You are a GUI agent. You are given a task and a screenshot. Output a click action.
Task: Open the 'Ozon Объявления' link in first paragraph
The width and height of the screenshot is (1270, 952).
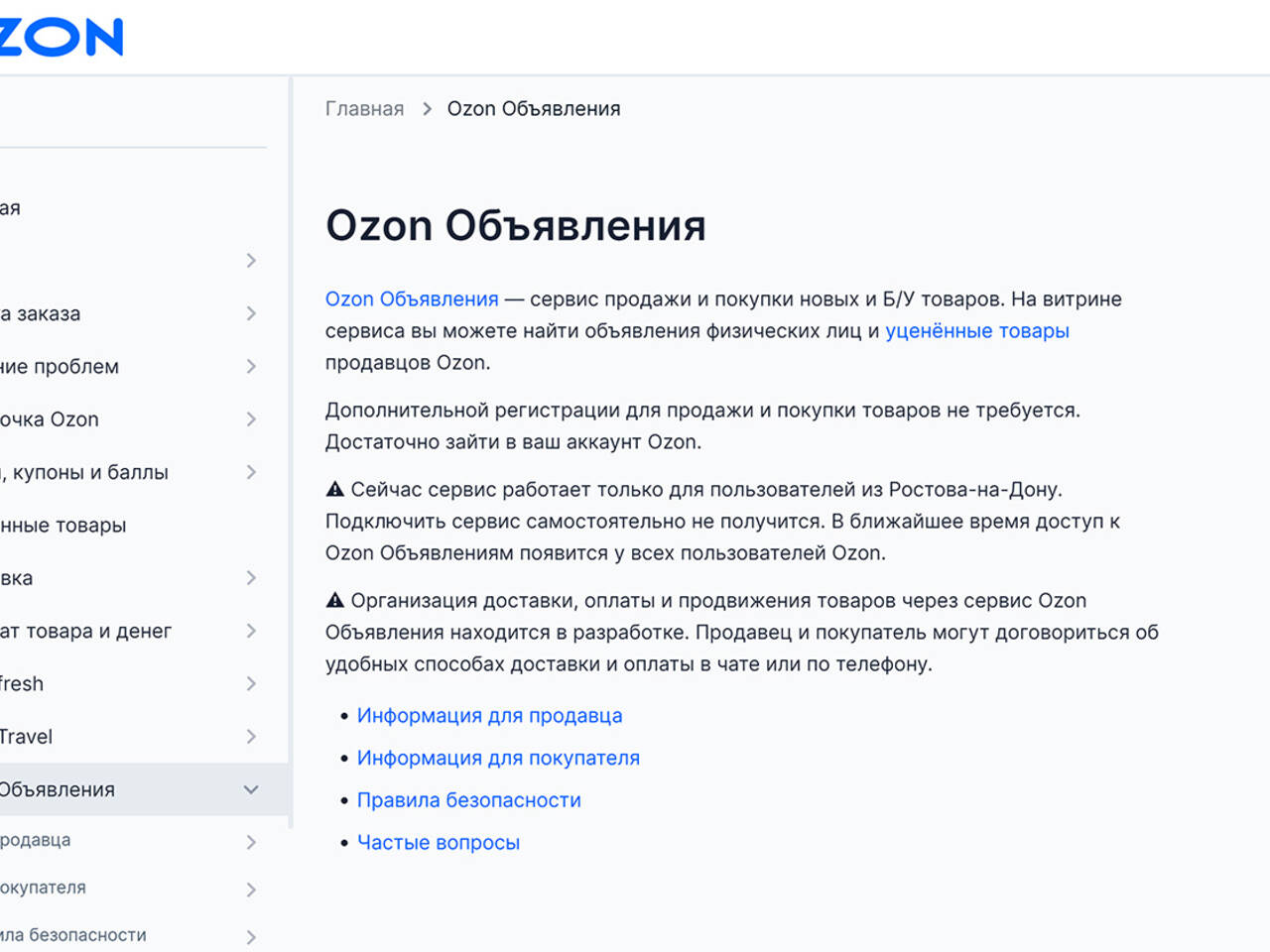(412, 299)
